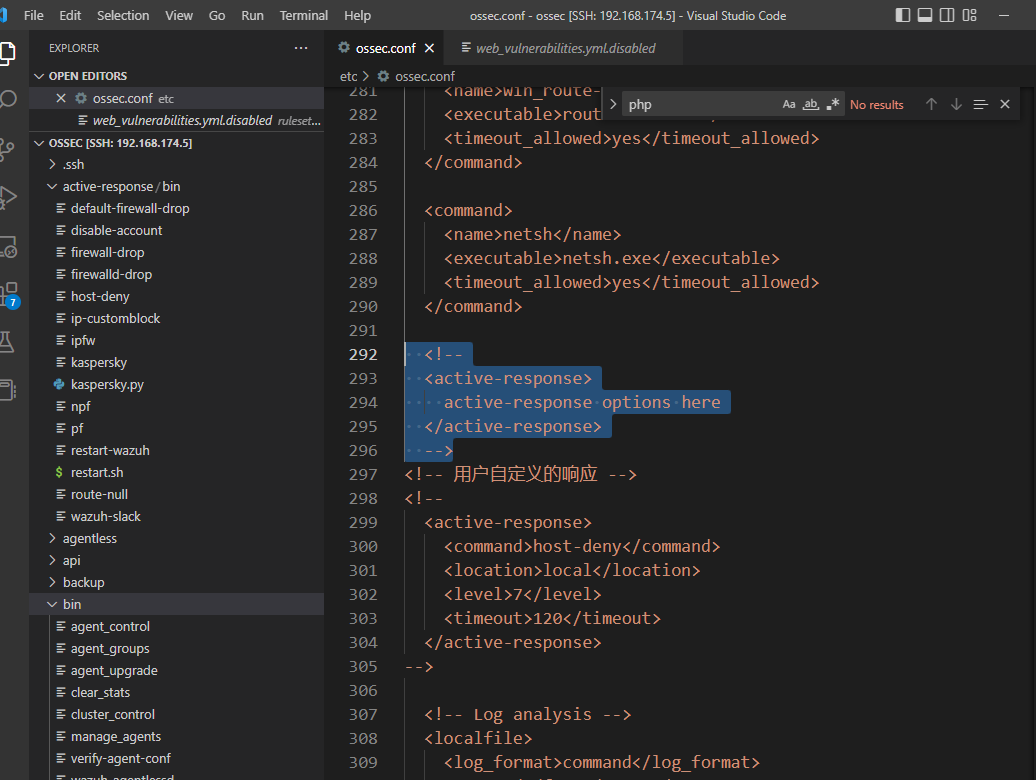The width and height of the screenshot is (1036, 780).
Task: Toggle Match Whole Word in find widget
Action: (x=811, y=104)
